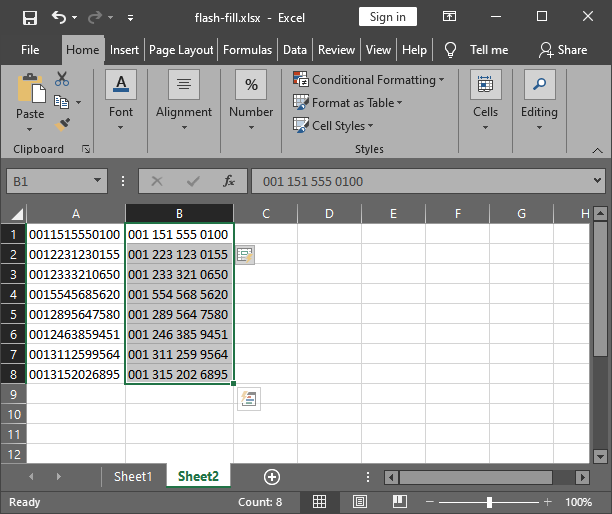
Task: Open Format as Table gallery
Action: 347,103
